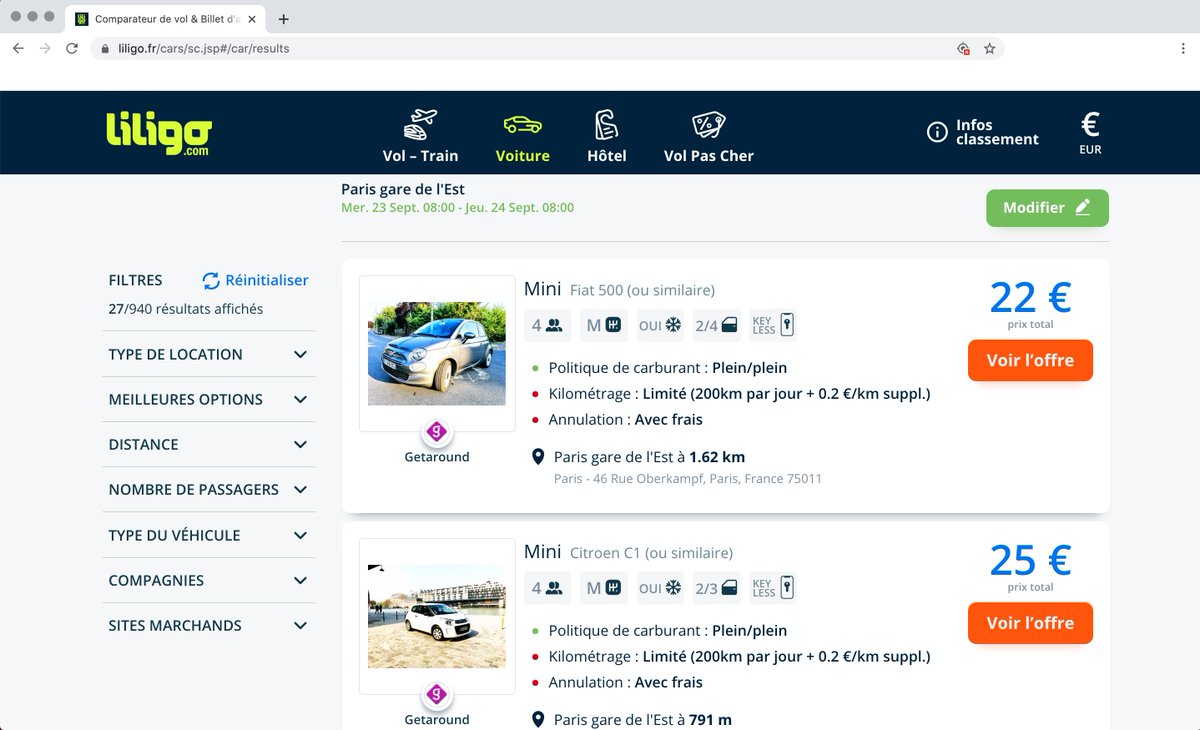The height and width of the screenshot is (730, 1200).
Task: Click Mini Fiat 500 (ou similaire) title
Action: (x=619, y=290)
